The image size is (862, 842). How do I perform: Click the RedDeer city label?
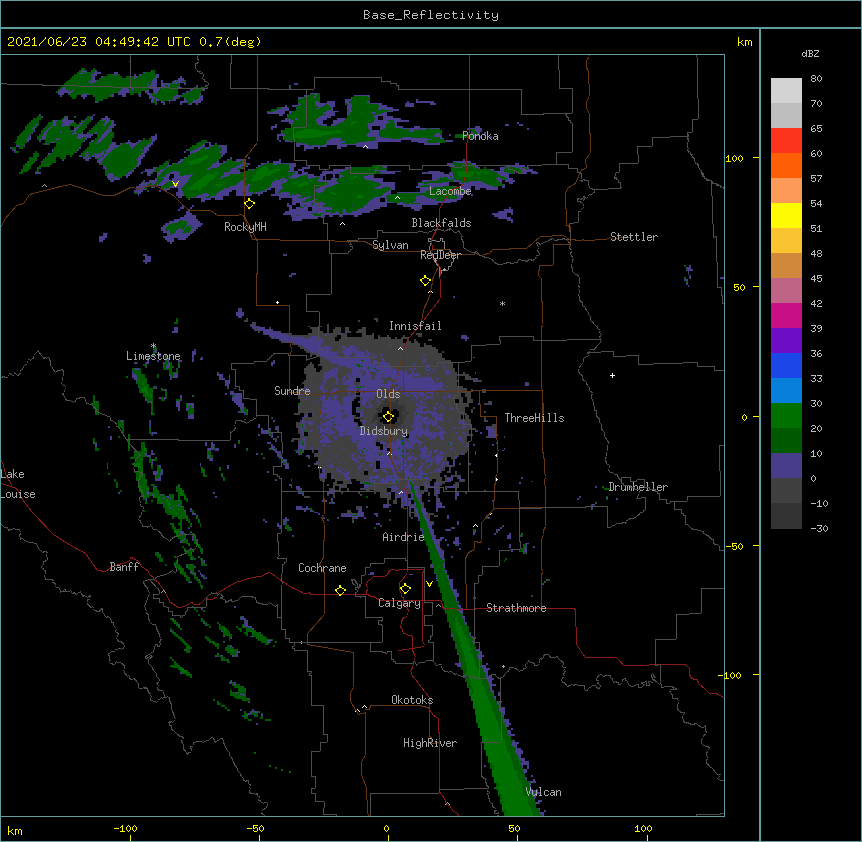(440, 255)
